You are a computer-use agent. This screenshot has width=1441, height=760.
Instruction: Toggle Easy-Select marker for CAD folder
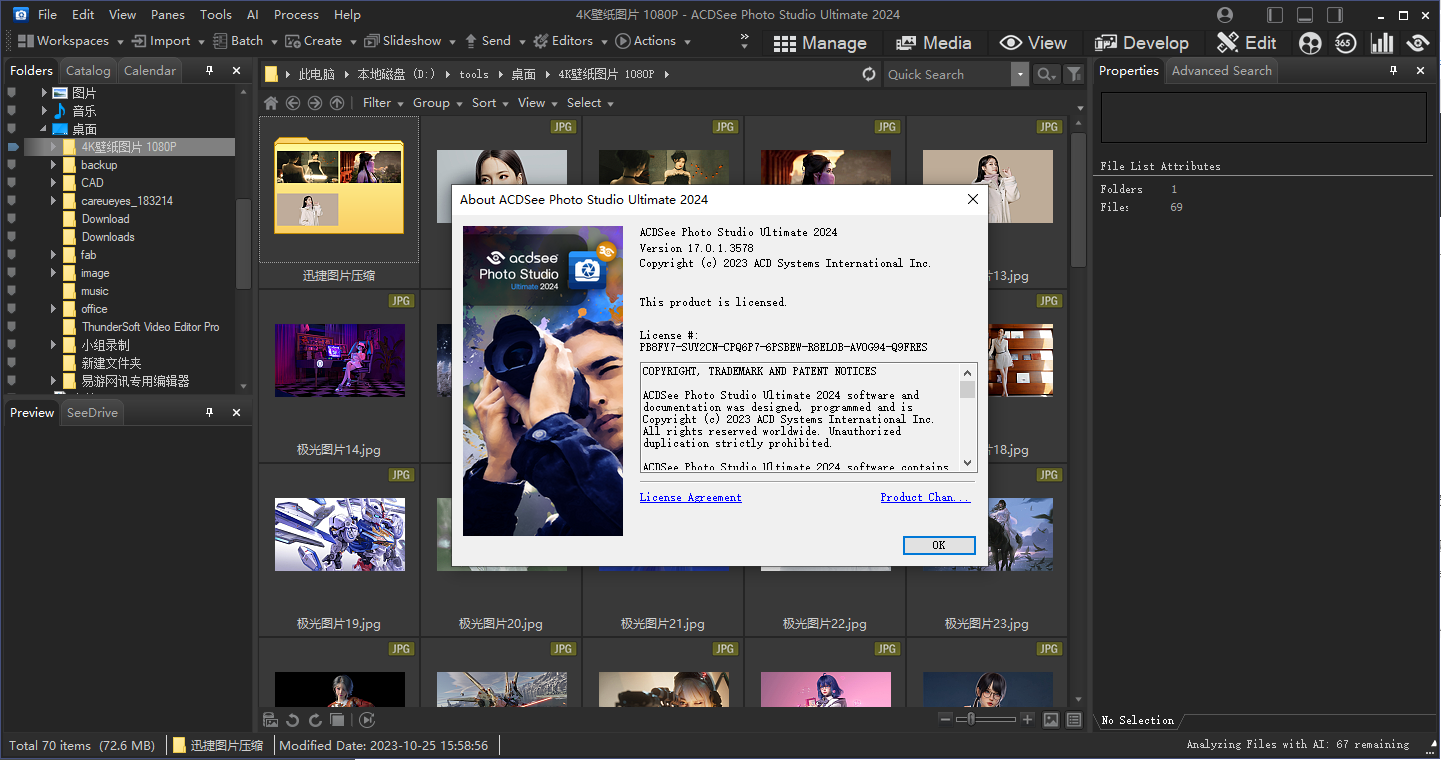coord(12,183)
